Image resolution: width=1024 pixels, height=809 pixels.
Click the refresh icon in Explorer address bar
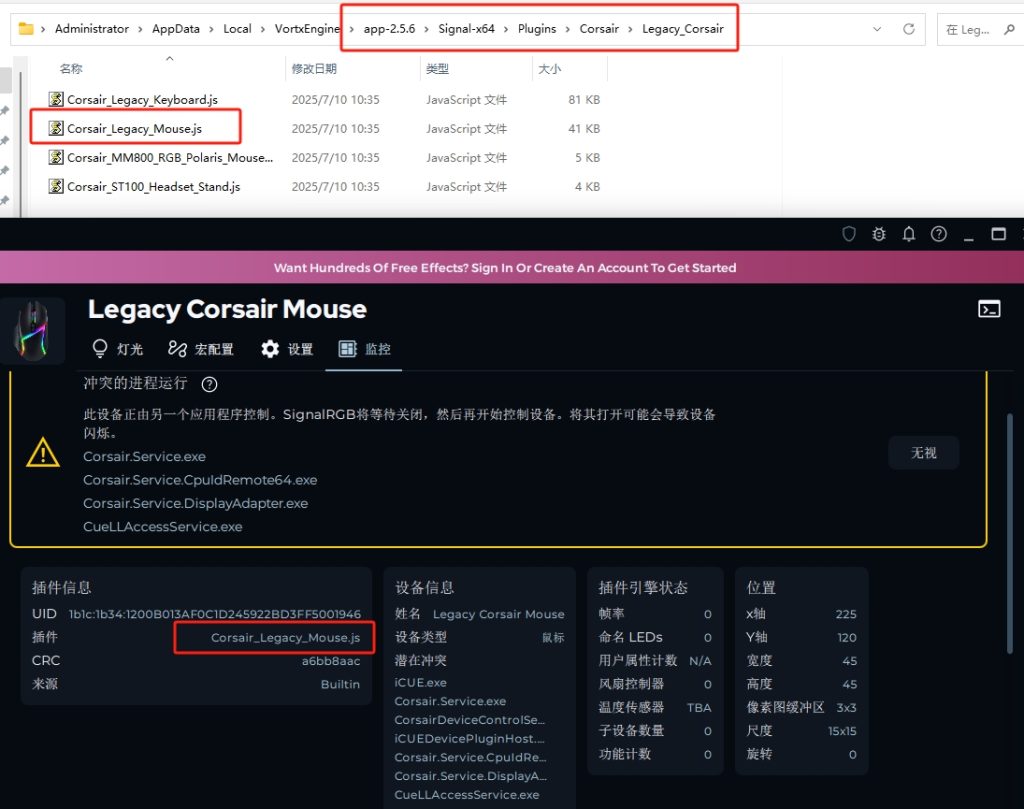(x=908, y=29)
